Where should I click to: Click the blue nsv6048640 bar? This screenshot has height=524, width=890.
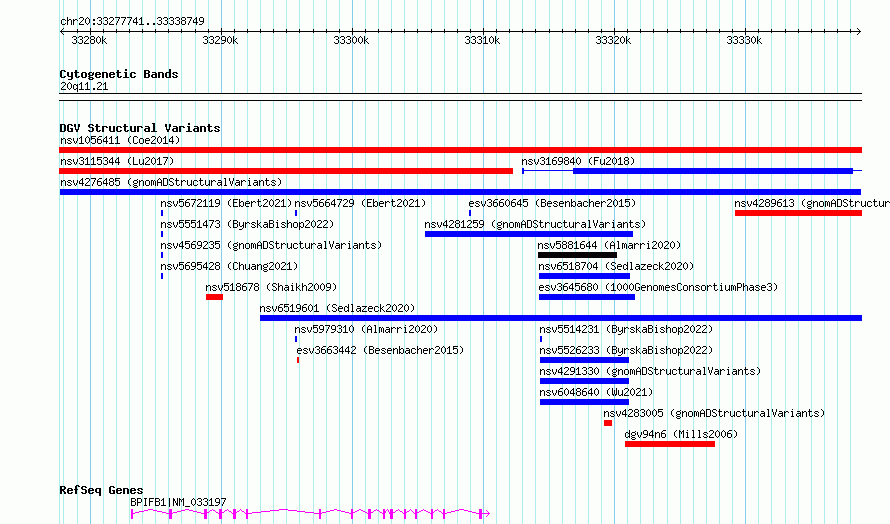tap(585, 402)
